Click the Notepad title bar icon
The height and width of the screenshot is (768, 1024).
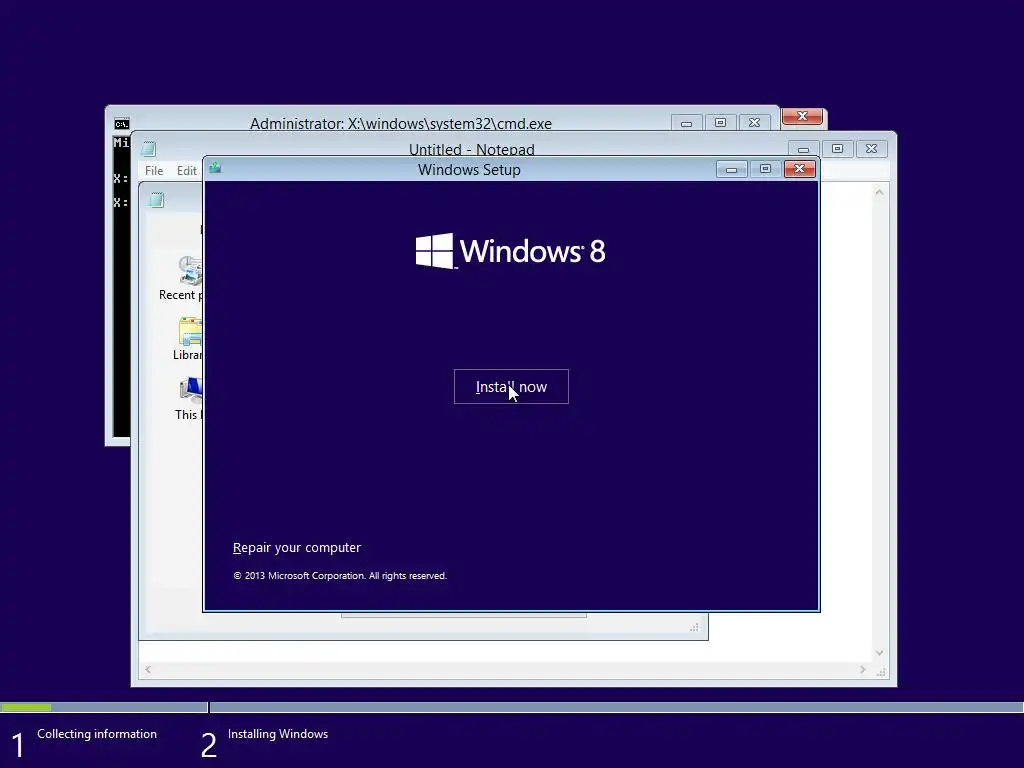click(x=149, y=149)
